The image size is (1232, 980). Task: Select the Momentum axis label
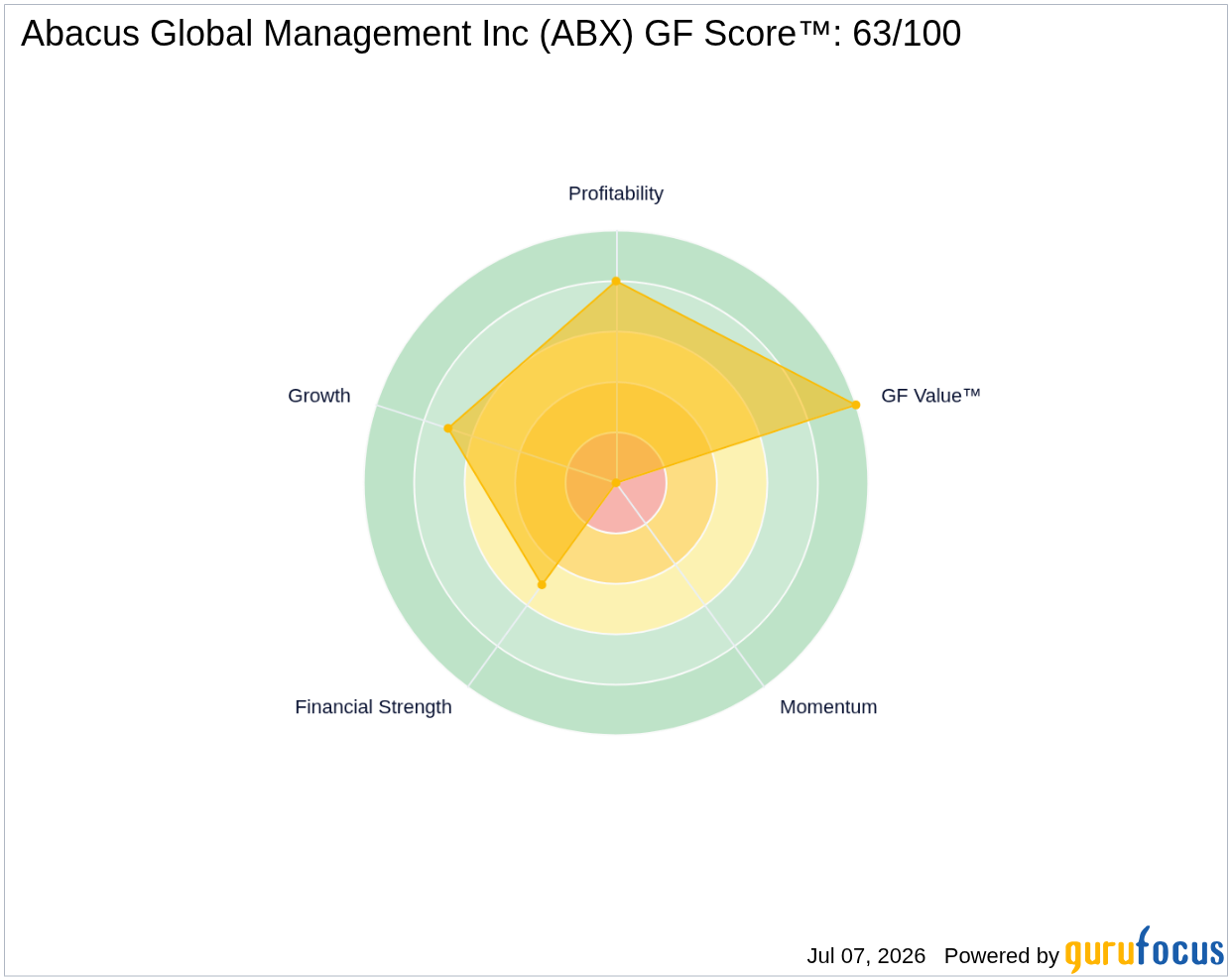pos(828,707)
